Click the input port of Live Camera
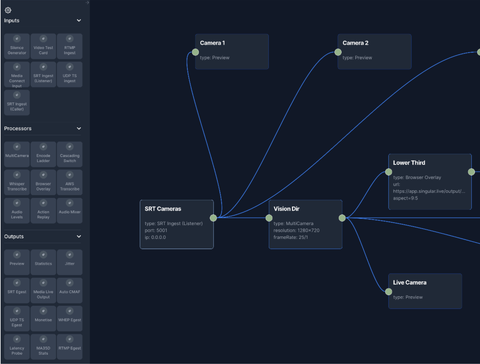 click(x=389, y=292)
